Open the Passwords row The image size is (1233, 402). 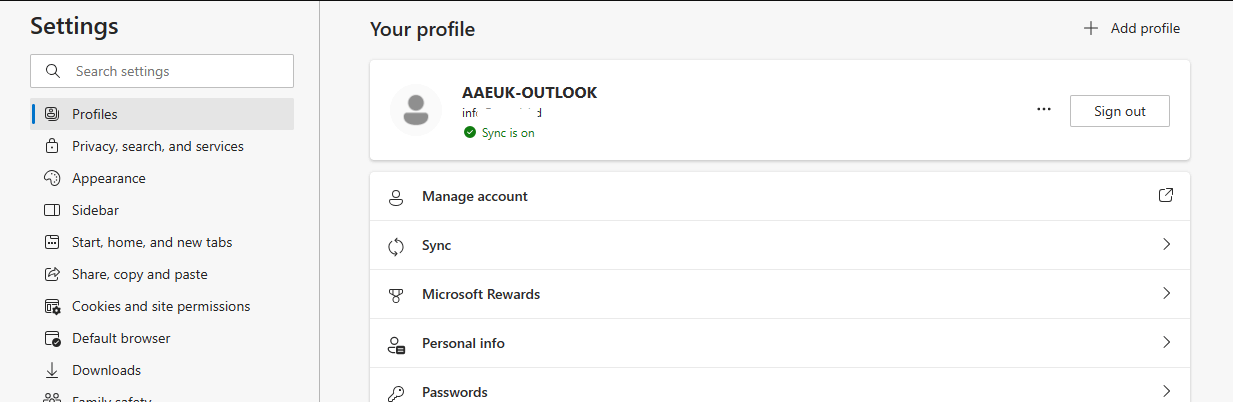click(780, 387)
